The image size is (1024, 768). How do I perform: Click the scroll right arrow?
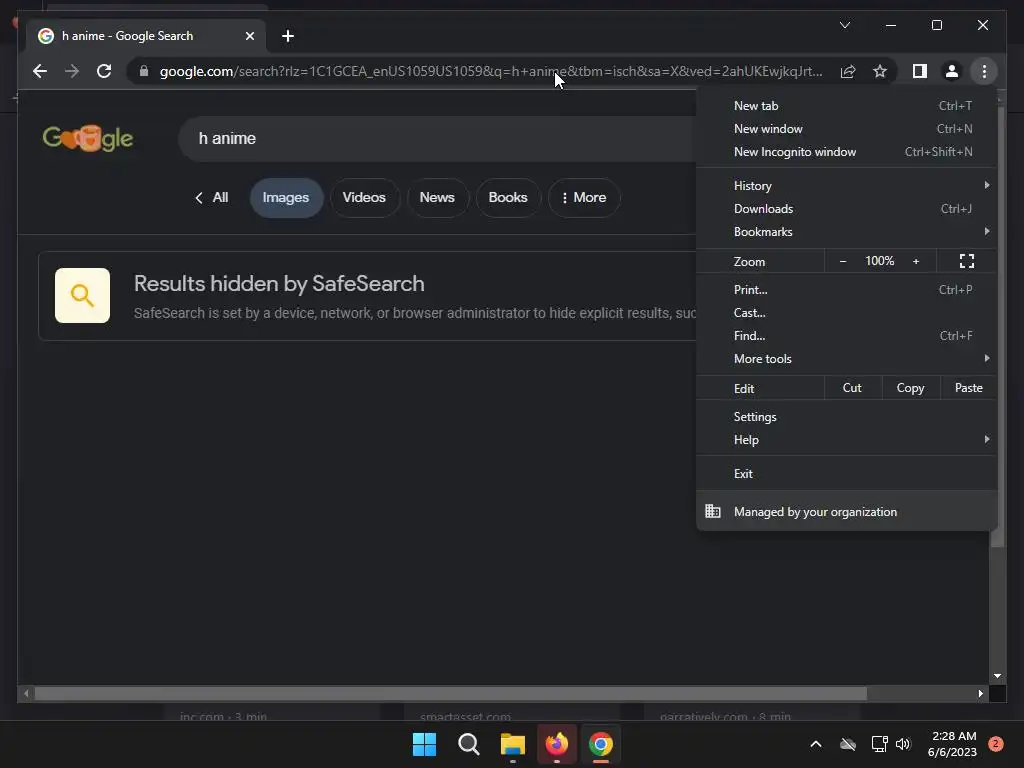coord(980,694)
